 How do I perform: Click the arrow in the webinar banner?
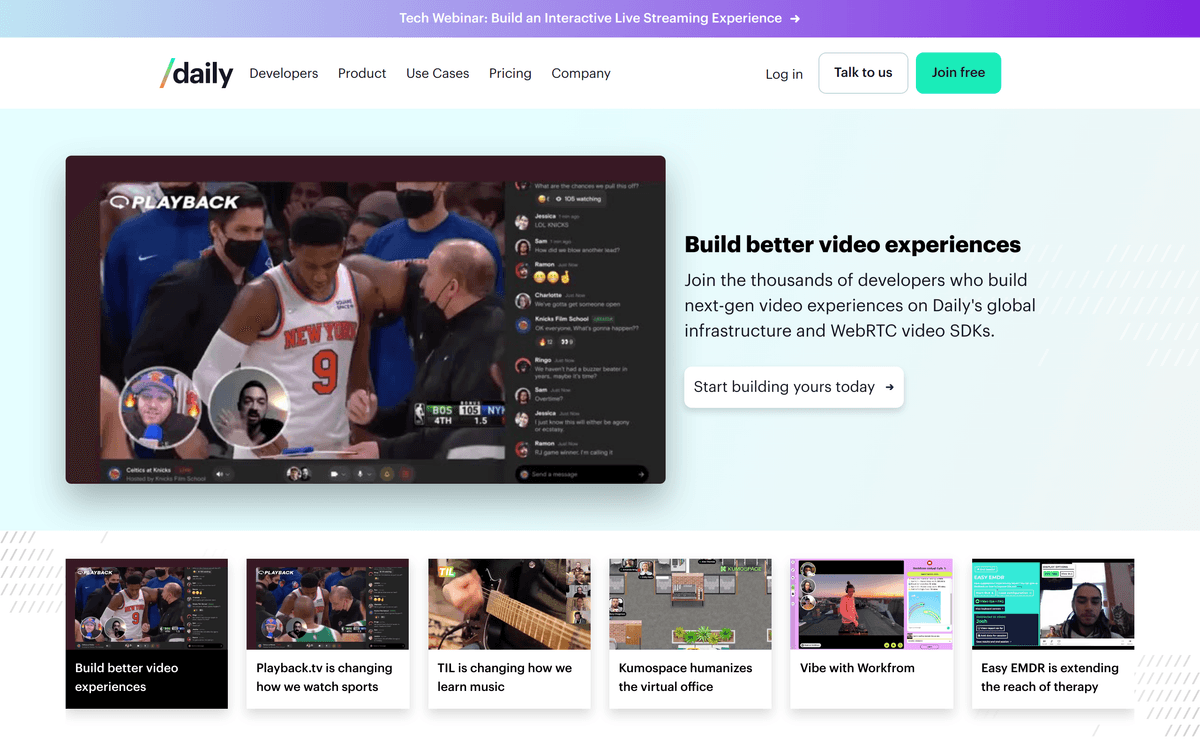pyautogui.click(x=795, y=18)
